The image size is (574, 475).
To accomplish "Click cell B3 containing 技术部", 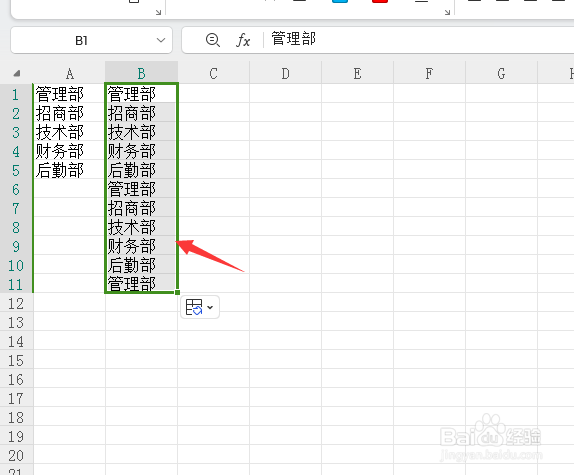I will (142, 132).
